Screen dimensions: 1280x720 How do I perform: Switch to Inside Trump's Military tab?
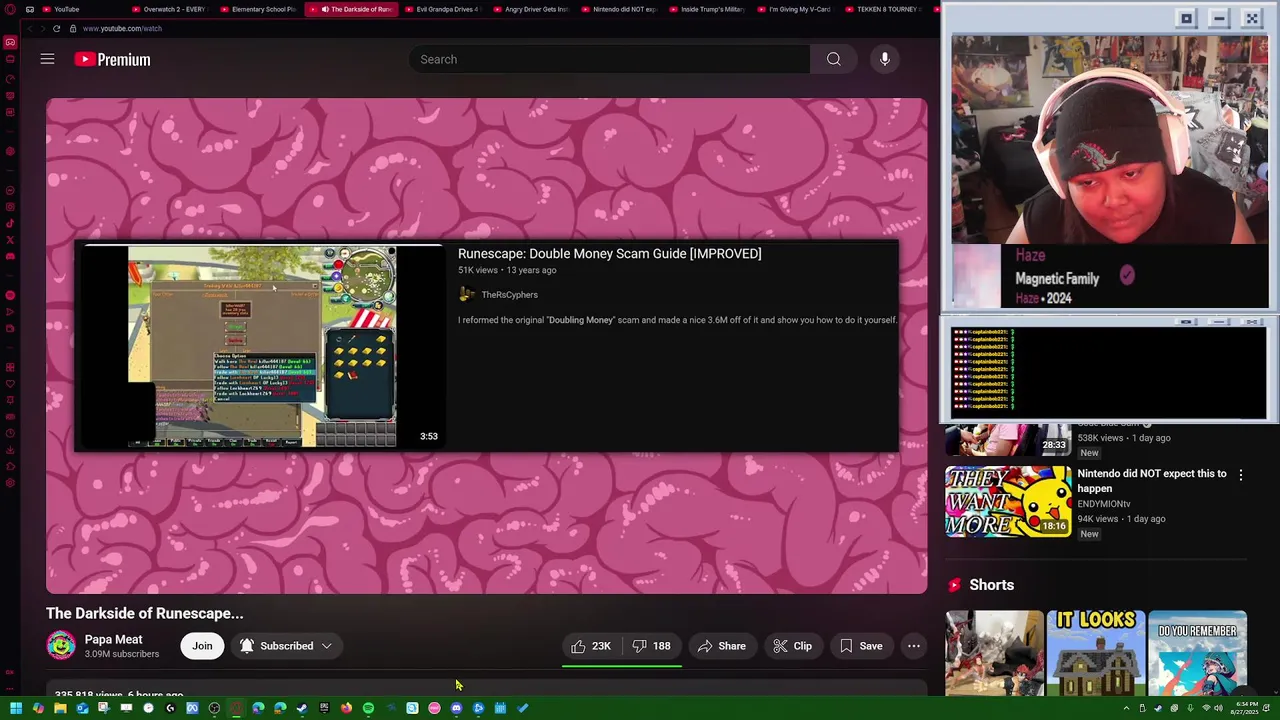click(706, 9)
